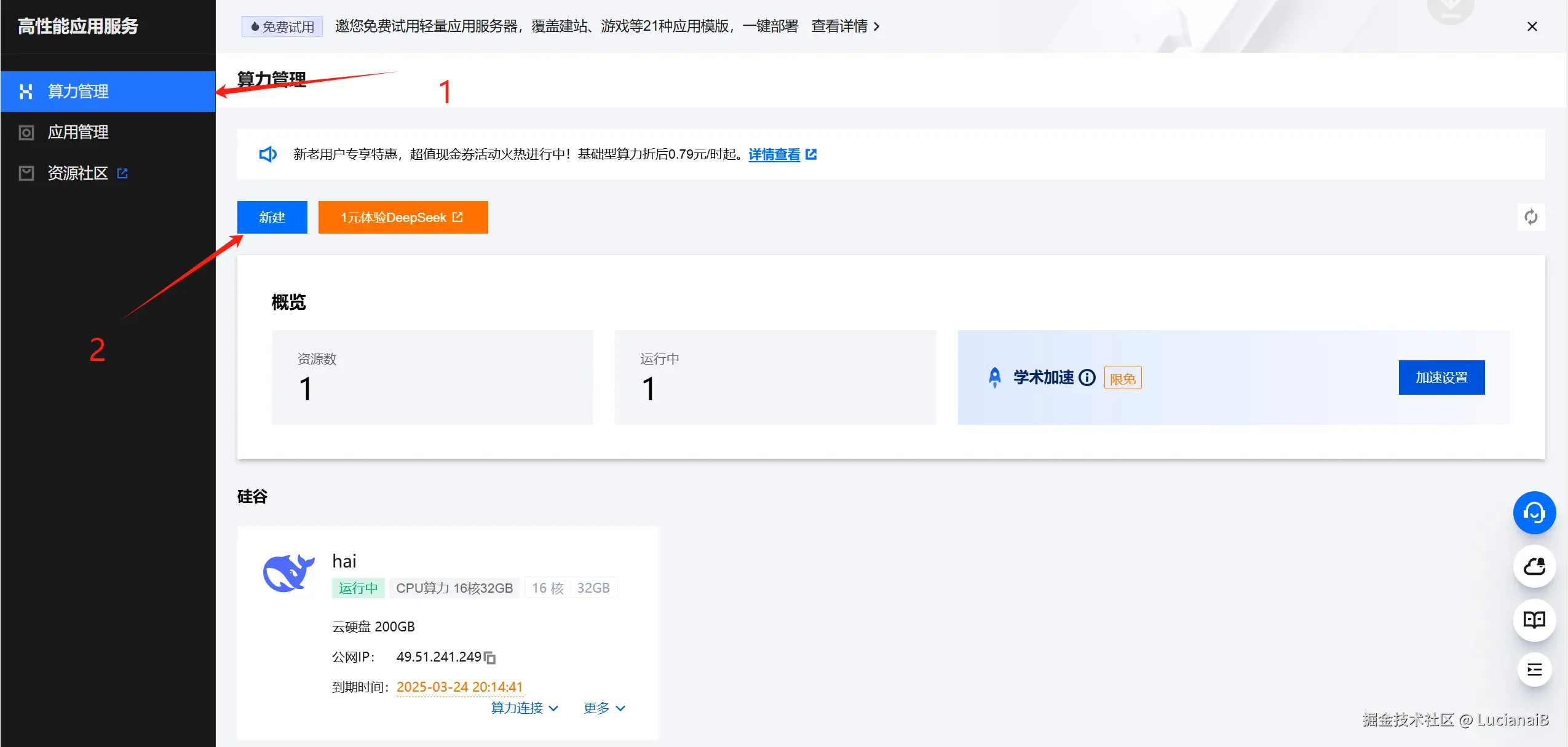This screenshot has width=1568, height=747.
Task: Open the customer service headset floating button
Action: (x=1534, y=513)
